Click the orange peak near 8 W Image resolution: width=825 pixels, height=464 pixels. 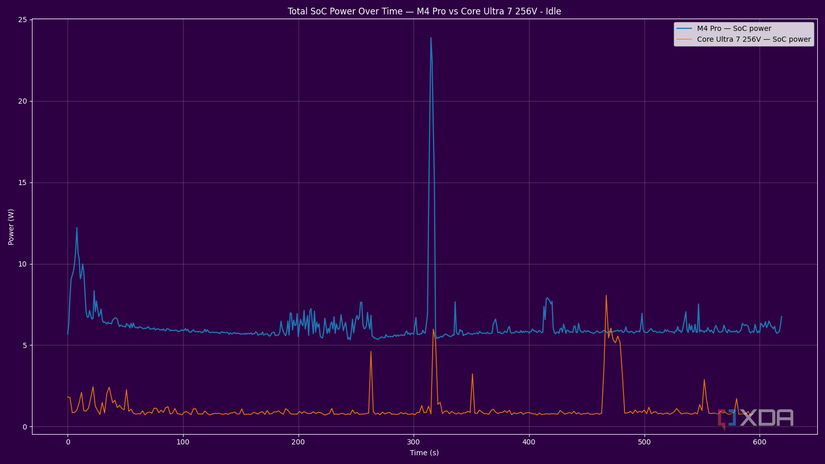click(x=606, y=296)
